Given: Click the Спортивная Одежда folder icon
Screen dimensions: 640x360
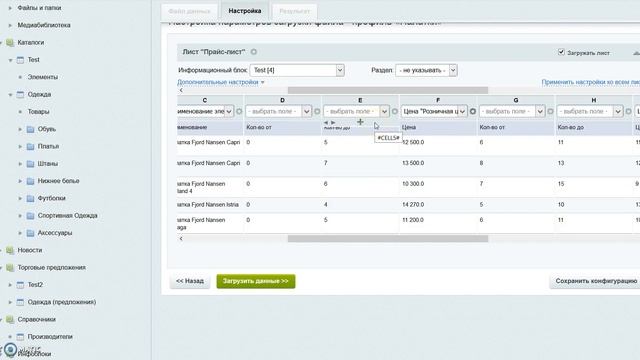Looking at the screenshot, I should [x=30, y=216].
